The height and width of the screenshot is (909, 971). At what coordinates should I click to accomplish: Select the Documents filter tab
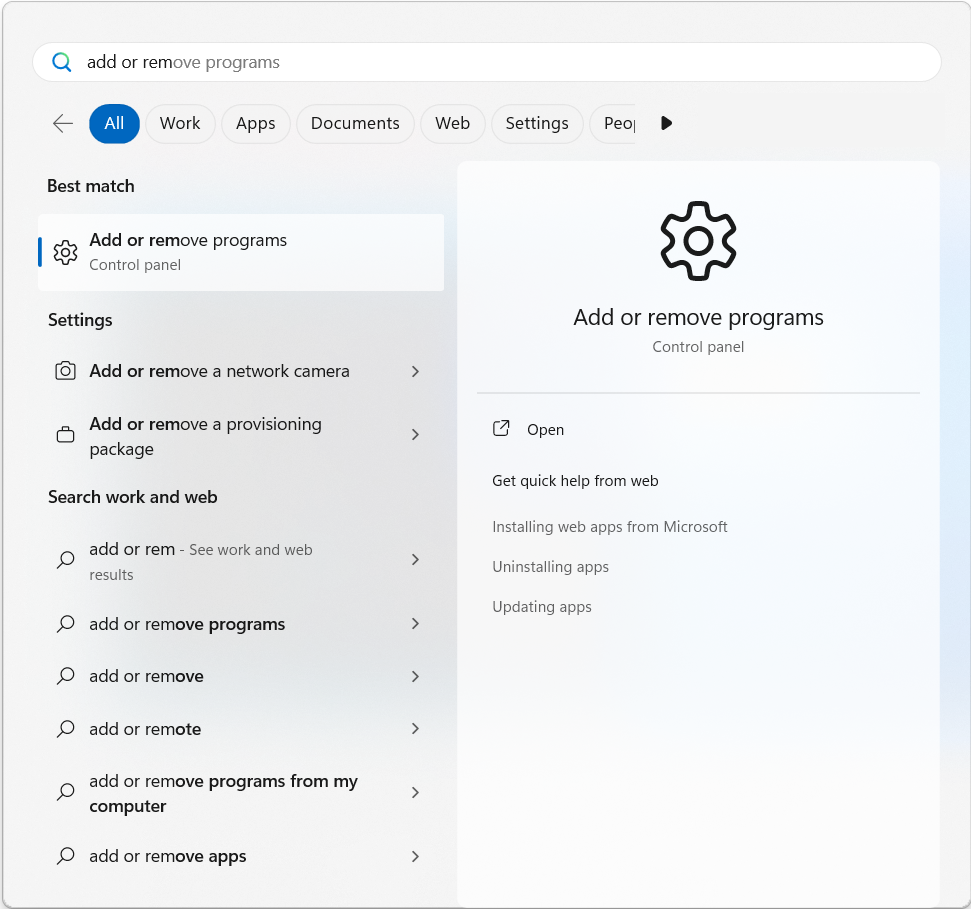355,123
